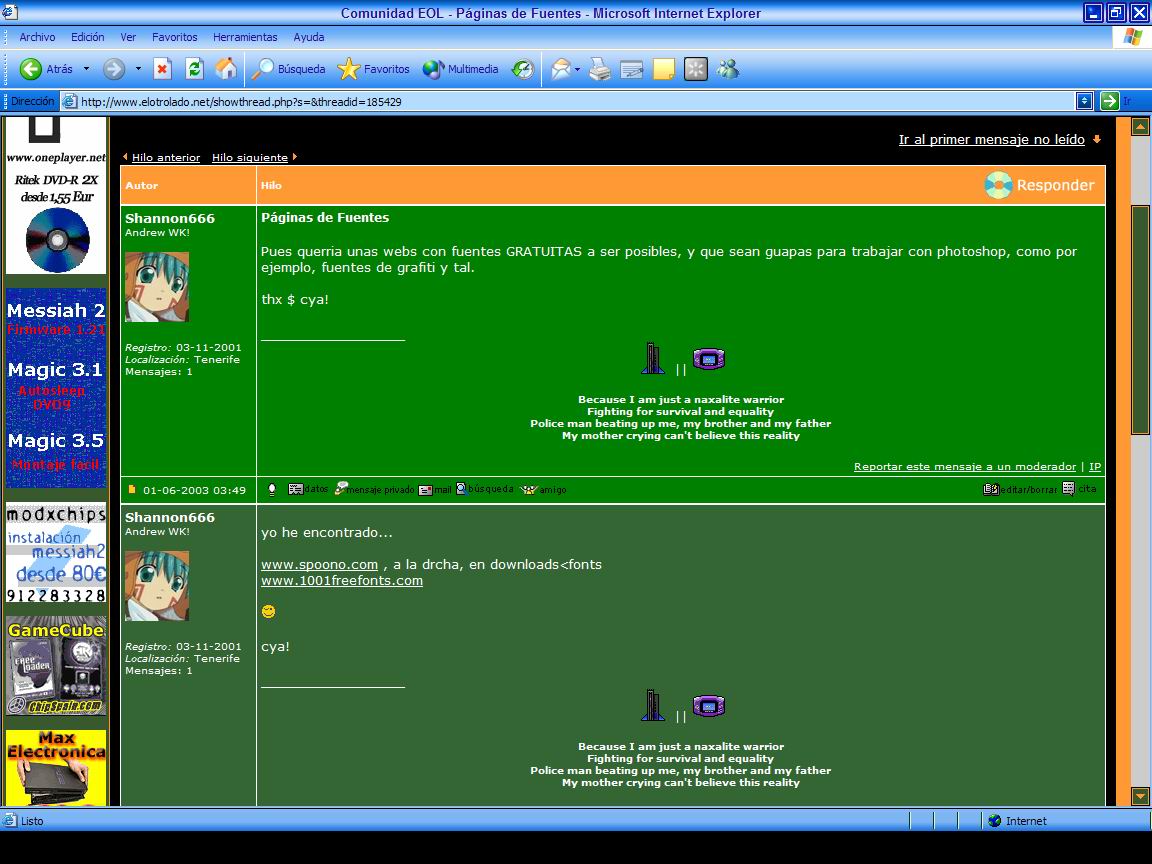The image size is (1152, 864).
Task: Click 'Reportar este mensaje a un moderador'
Action: [x=964, y=467]
